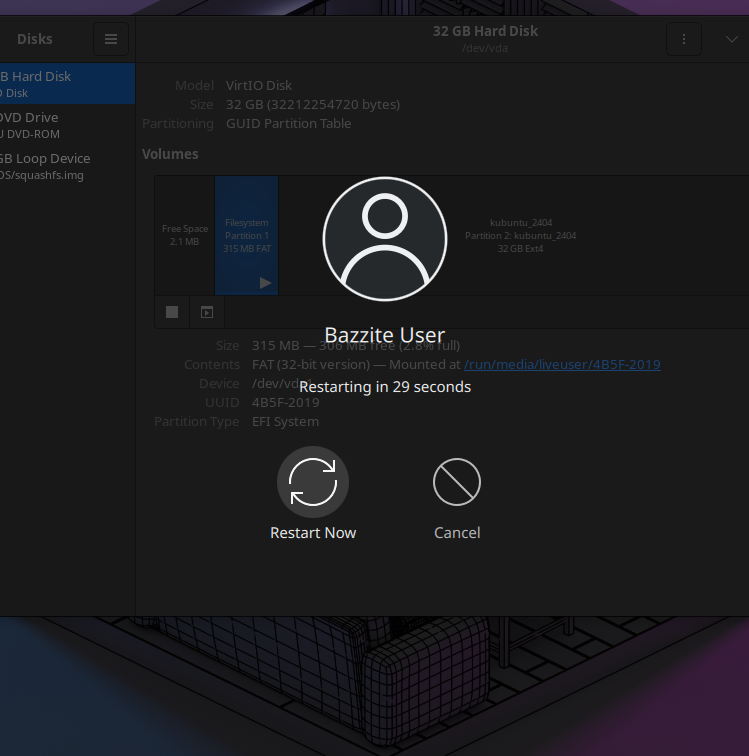Select the Filesystem Partition 1 FAT volume
This screenshot has height=756, width=749.
tap(247, 235)
